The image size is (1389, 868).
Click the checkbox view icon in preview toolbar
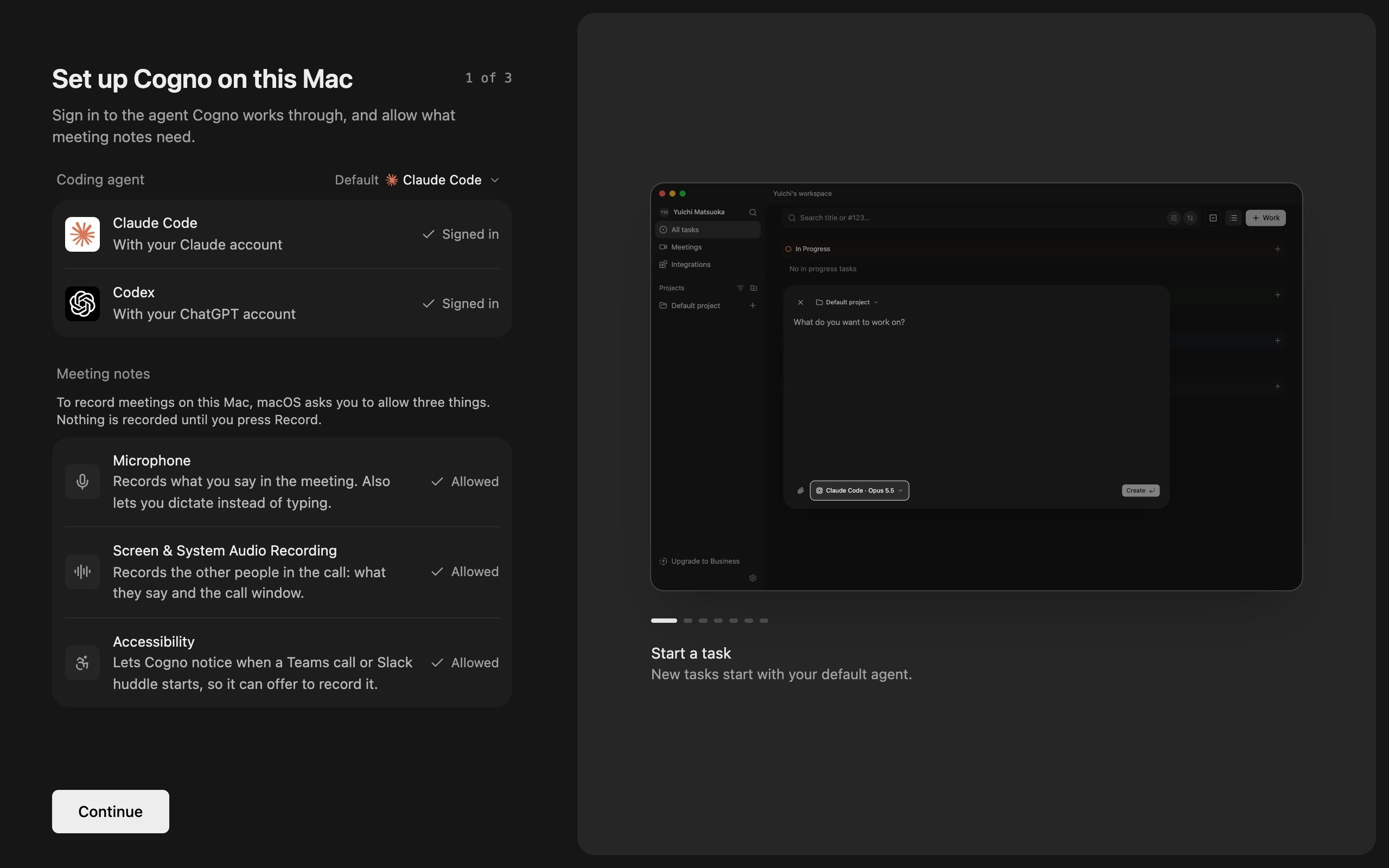point(1213,218)
